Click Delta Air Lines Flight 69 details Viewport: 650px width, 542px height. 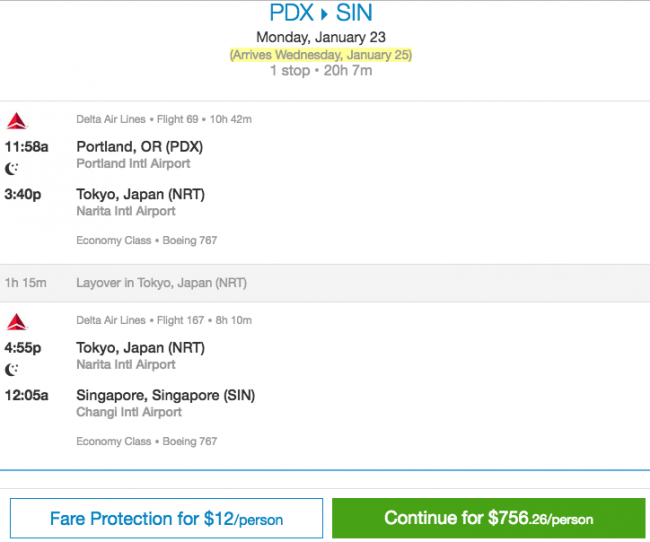(164, 119)
